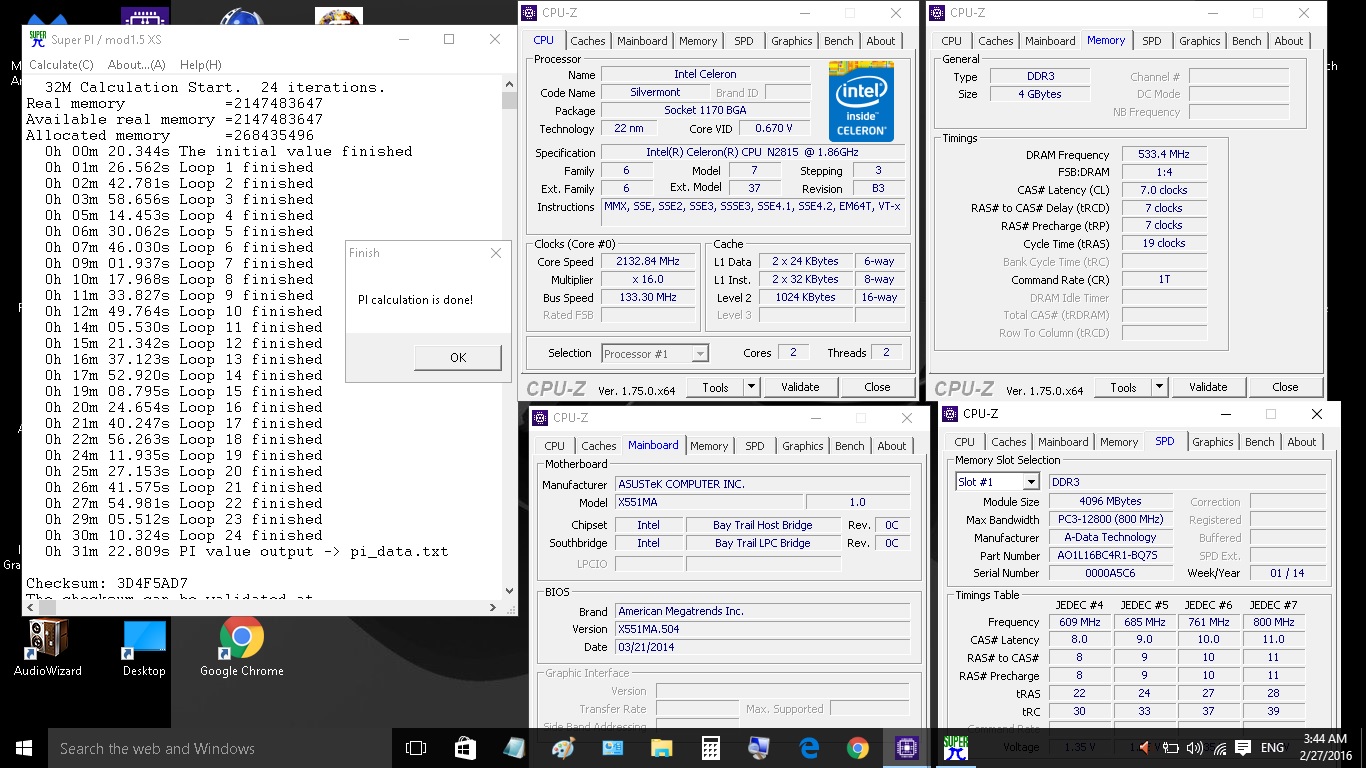
Task: Click Super PI horizontal scrollbar right arrow
Action: point(494,607)
